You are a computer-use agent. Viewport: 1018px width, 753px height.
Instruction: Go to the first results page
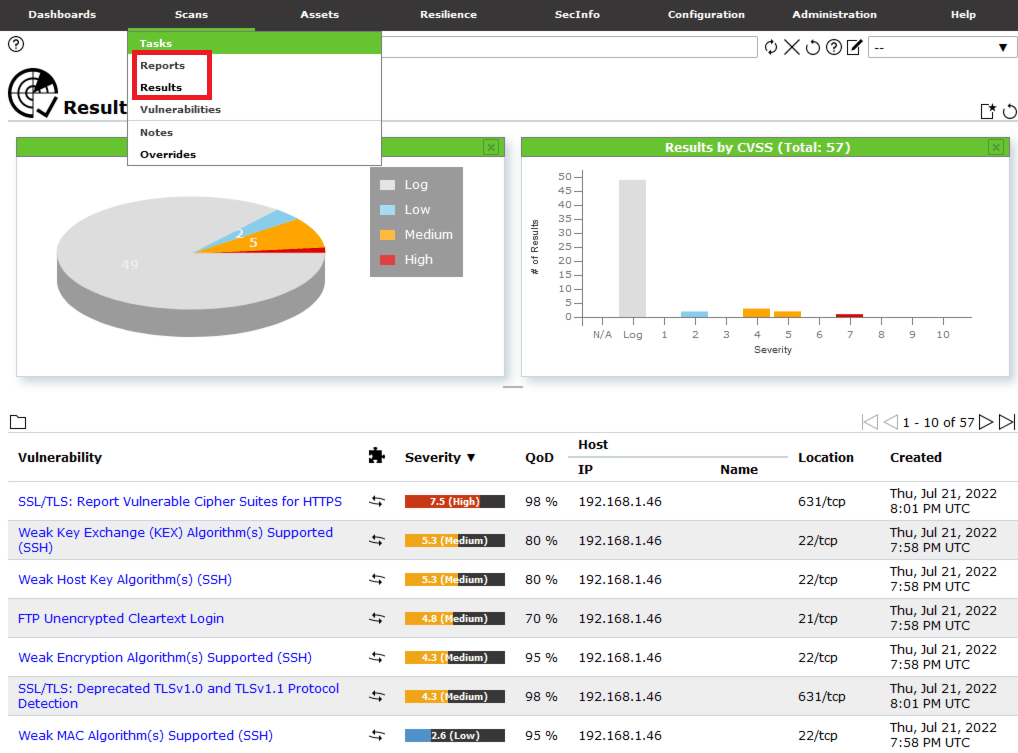coord(870,423)
